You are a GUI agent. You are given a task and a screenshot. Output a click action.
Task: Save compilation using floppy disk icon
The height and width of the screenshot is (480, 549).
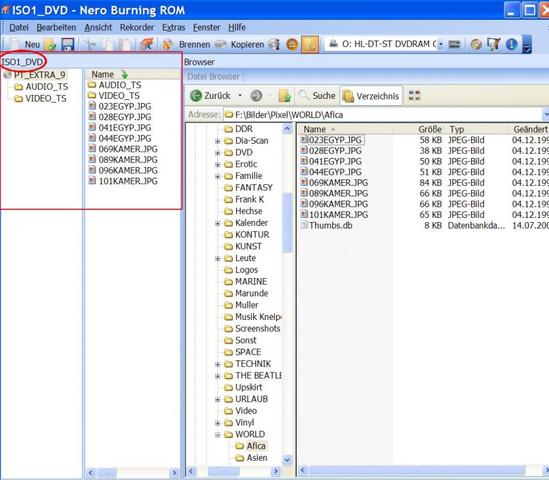pos(68,44)
